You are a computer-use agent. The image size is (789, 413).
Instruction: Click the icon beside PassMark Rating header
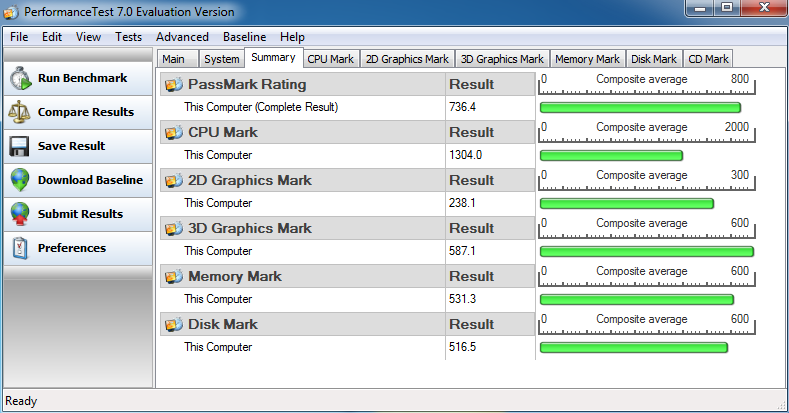(x=172, y=84)
